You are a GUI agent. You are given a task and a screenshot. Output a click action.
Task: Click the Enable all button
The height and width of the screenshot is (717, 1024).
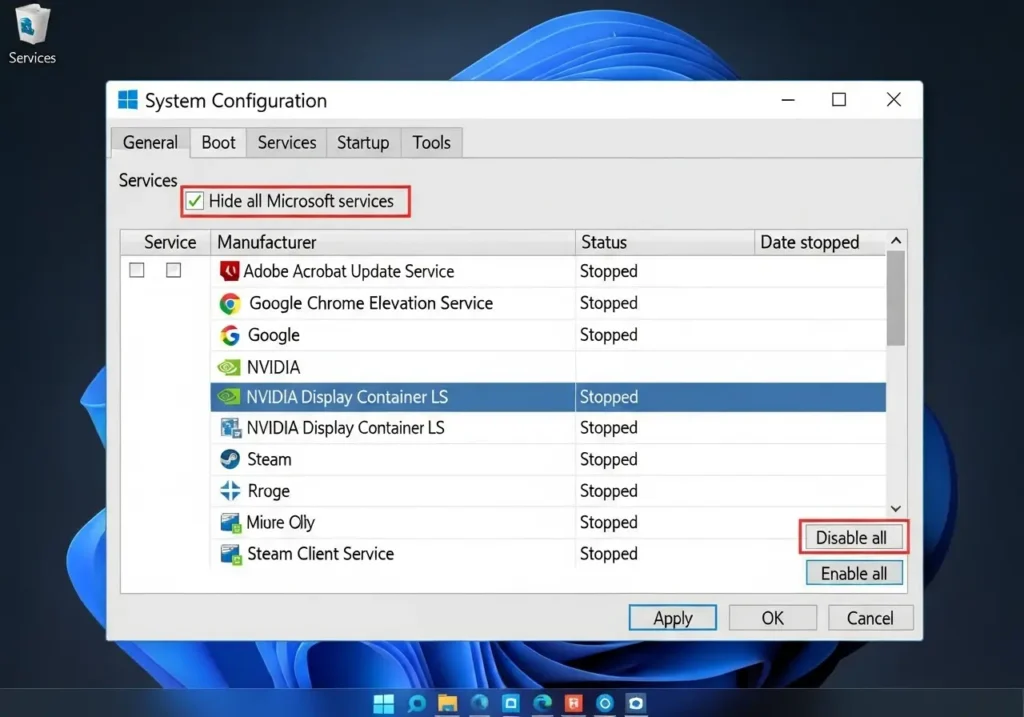(x=854, y=573)
